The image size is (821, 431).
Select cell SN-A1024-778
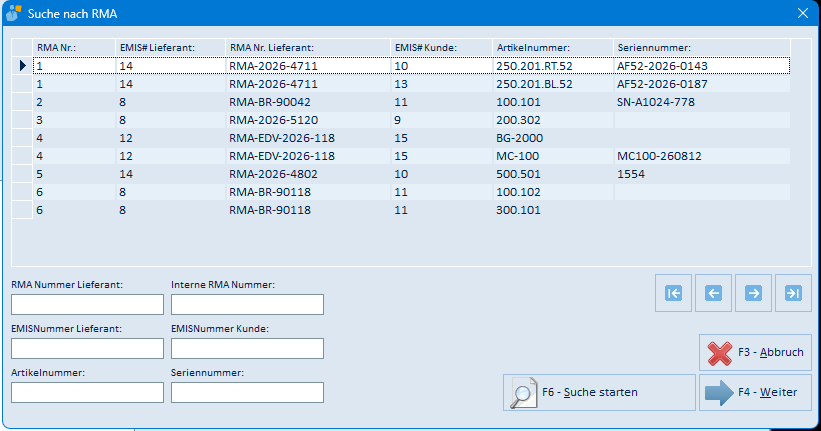[702, 102]
